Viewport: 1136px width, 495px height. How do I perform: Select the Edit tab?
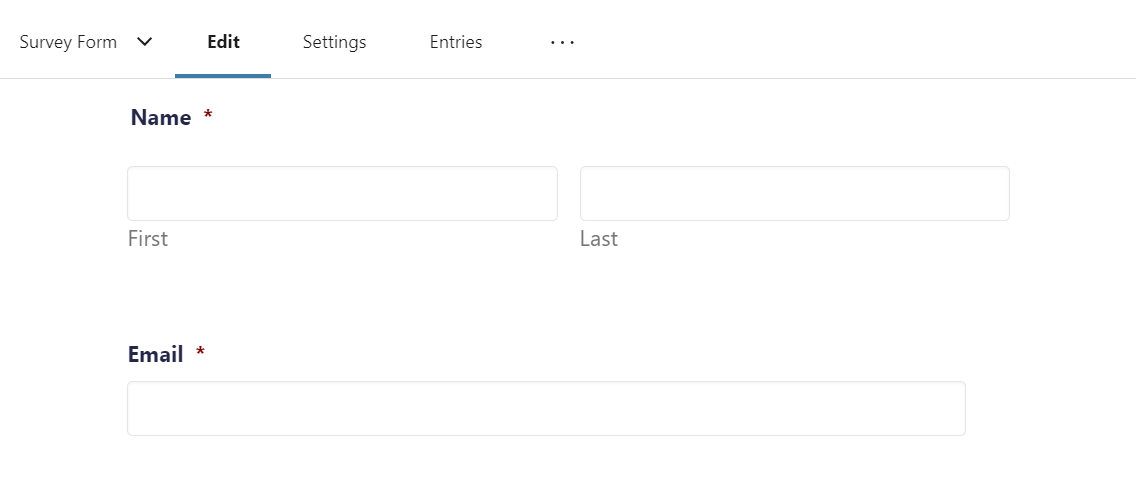click(x=223, y=42)
